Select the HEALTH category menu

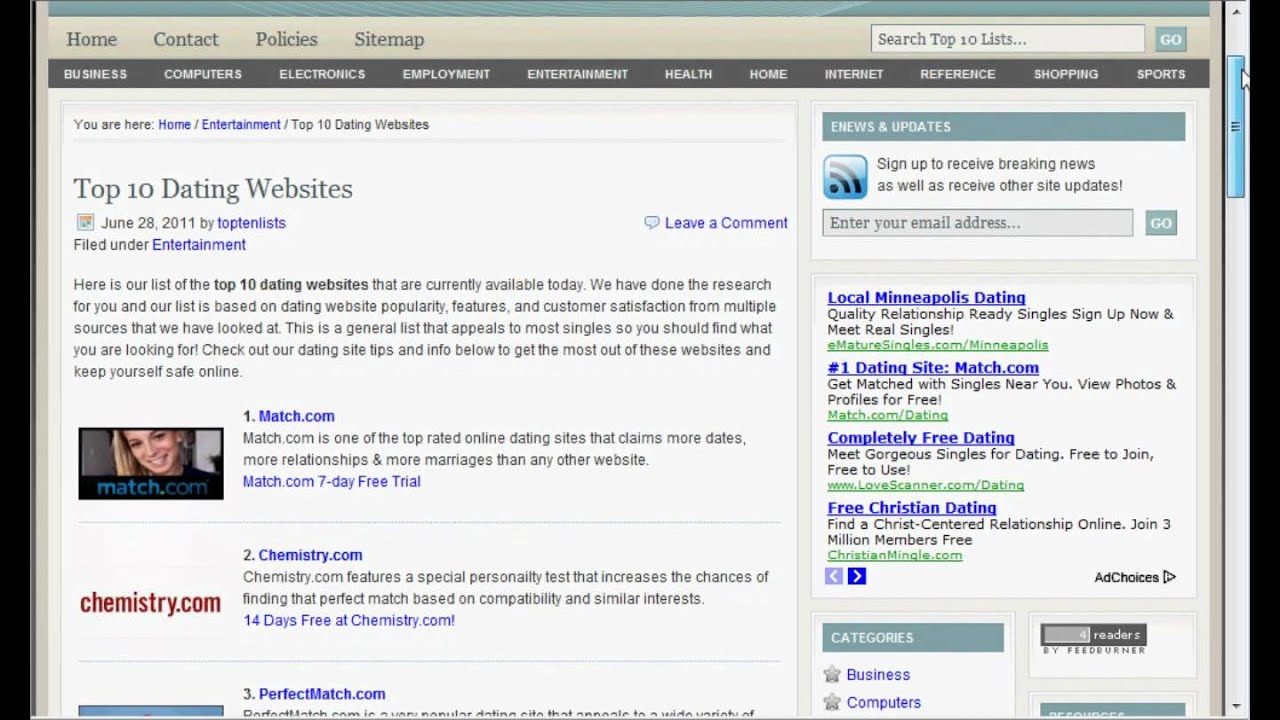[688, 74]
